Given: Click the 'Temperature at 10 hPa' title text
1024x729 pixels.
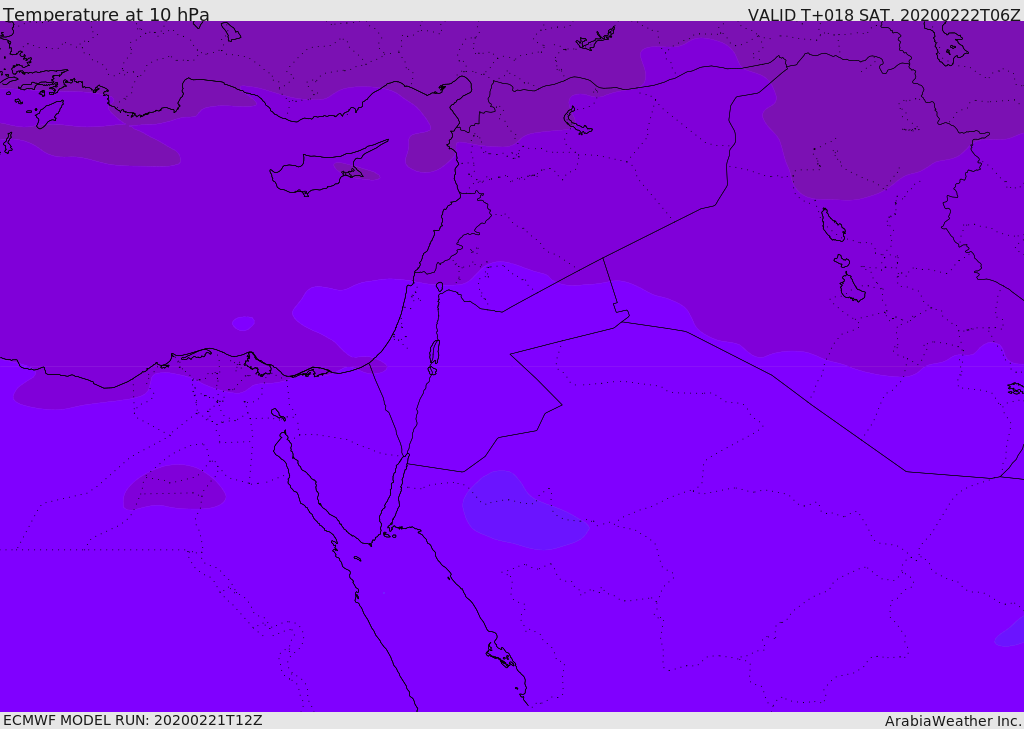Looking at the screenshot, I should point(106,14).
